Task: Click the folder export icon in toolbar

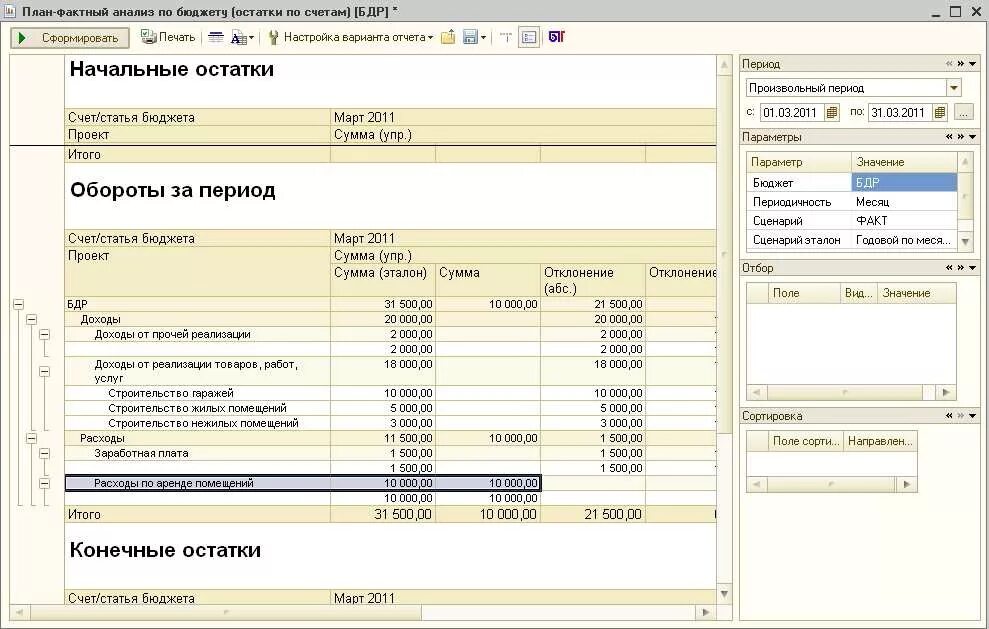Action: (x=448, y=37)
